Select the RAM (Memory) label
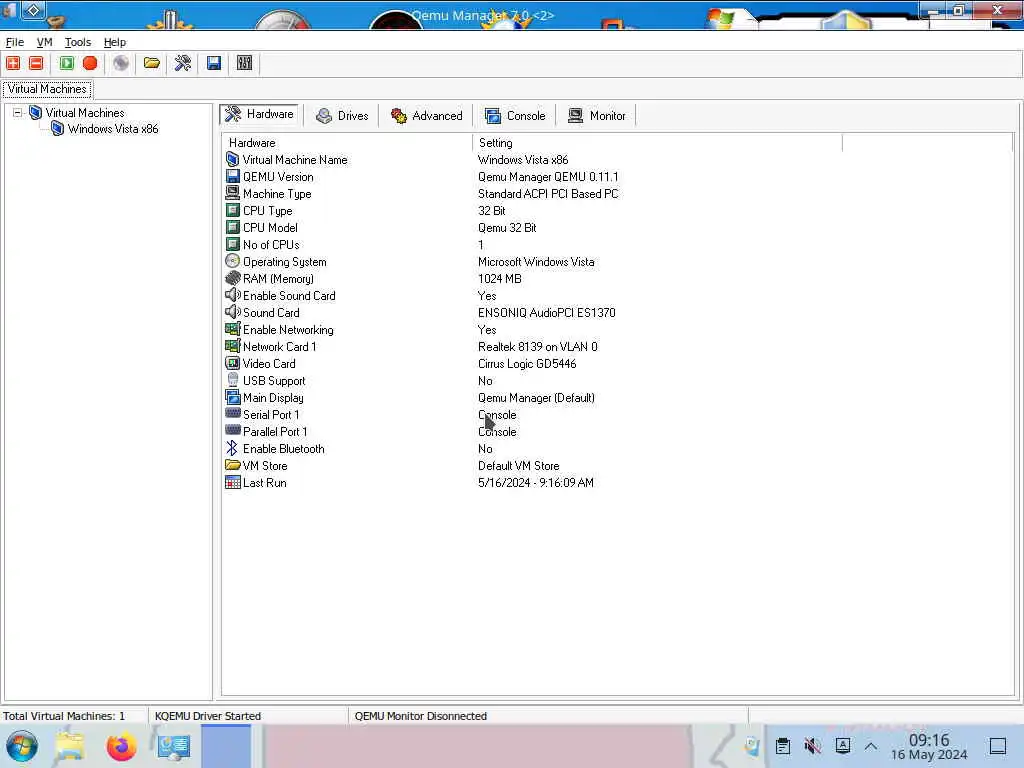The width and height of the screenshot is (1024, 768). tap(278, 279)
